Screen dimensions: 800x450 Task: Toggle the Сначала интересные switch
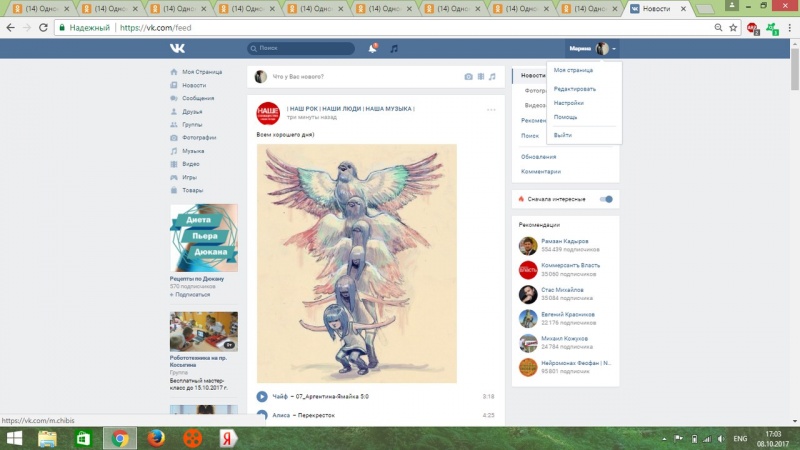click(x=606, y=199)
